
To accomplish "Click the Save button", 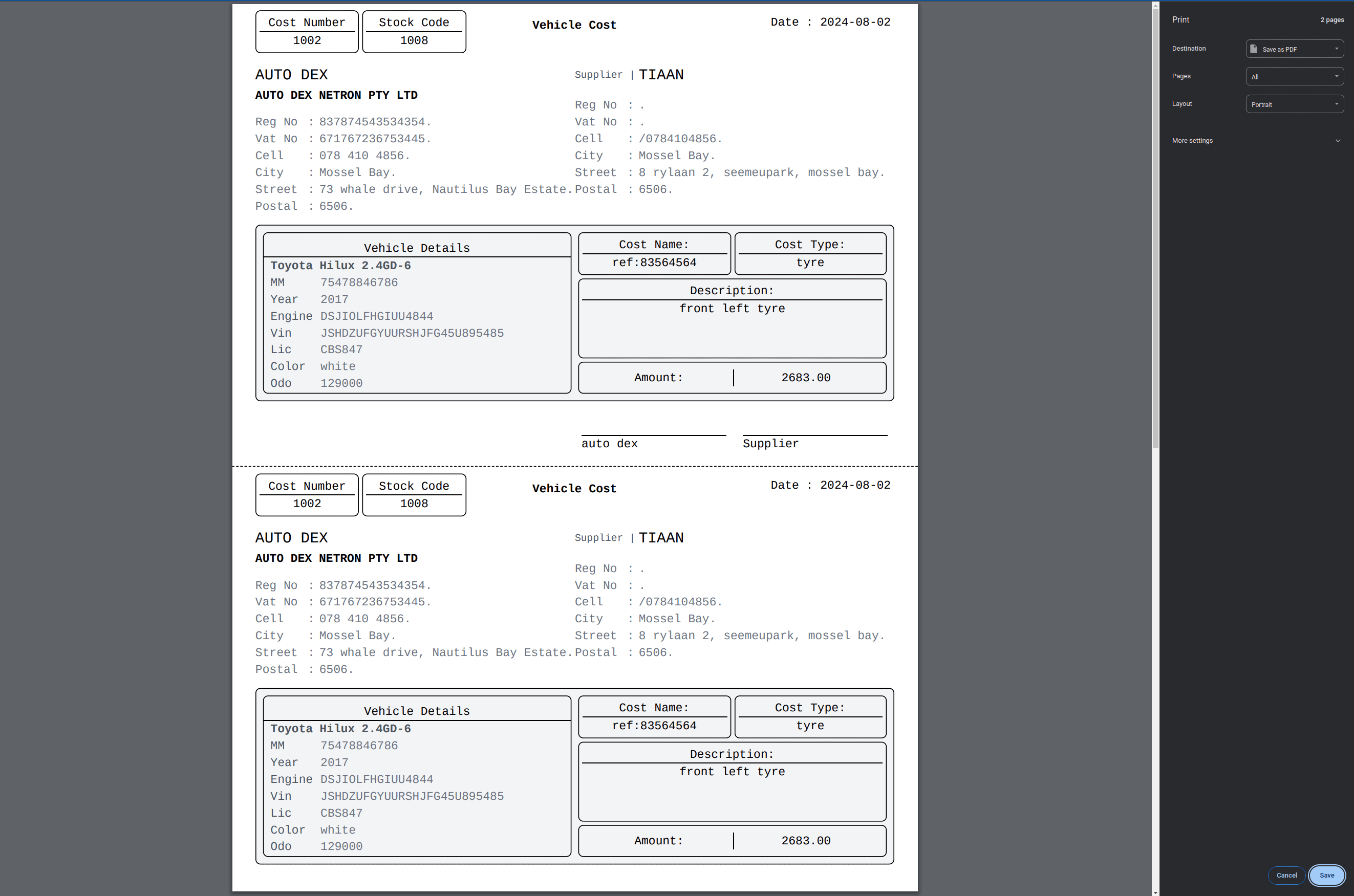I will click(x=1326, y=876).
